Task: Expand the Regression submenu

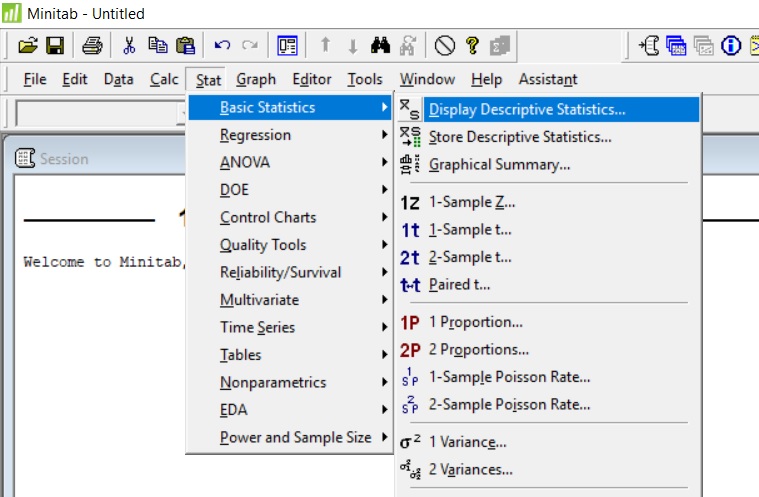Action: click(255, 135)
